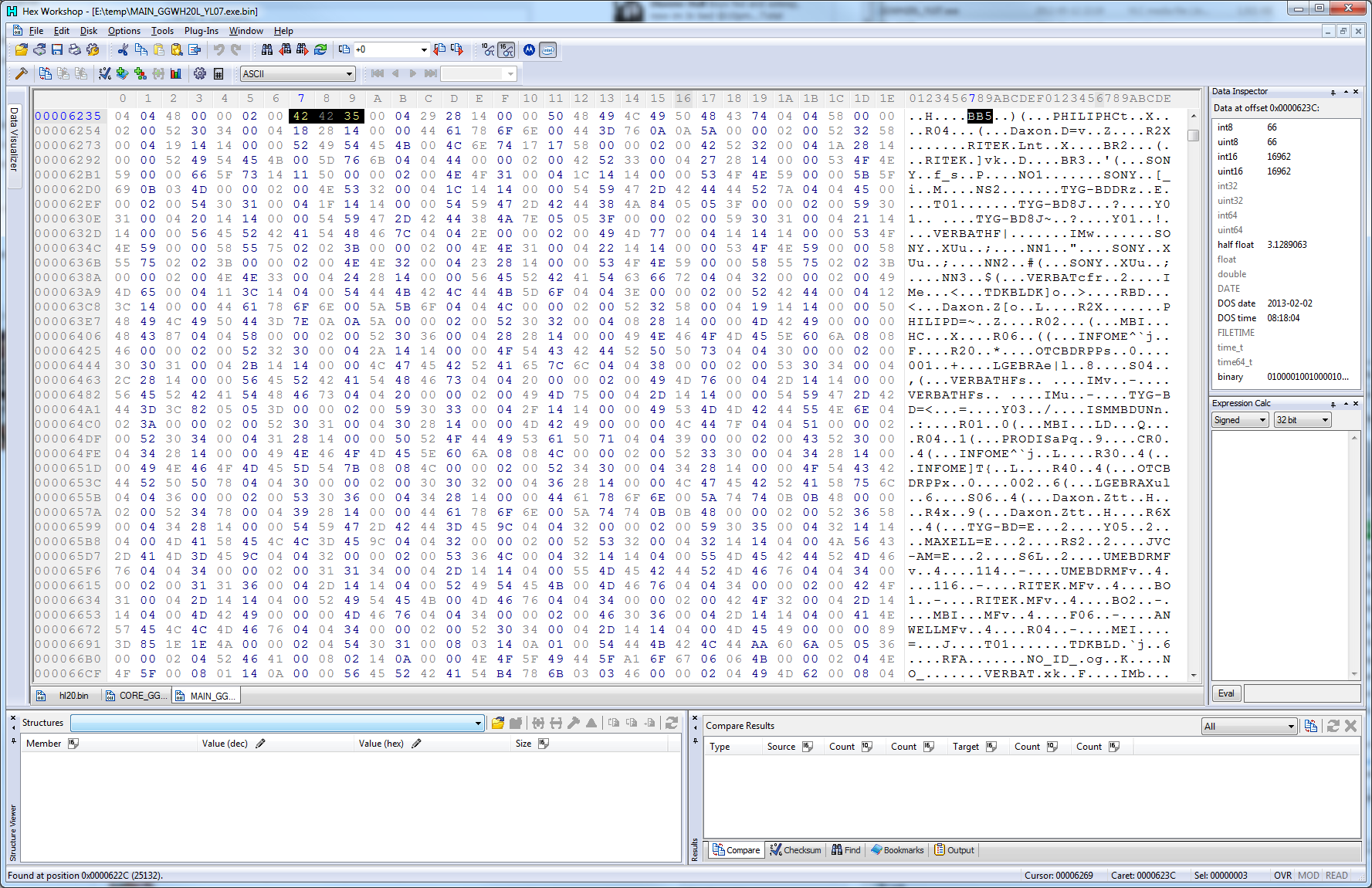The width and height of the screenshot is (1372, 888).
Task: Click the Caret: 0000623C status entry
Action: (1143, 875)
